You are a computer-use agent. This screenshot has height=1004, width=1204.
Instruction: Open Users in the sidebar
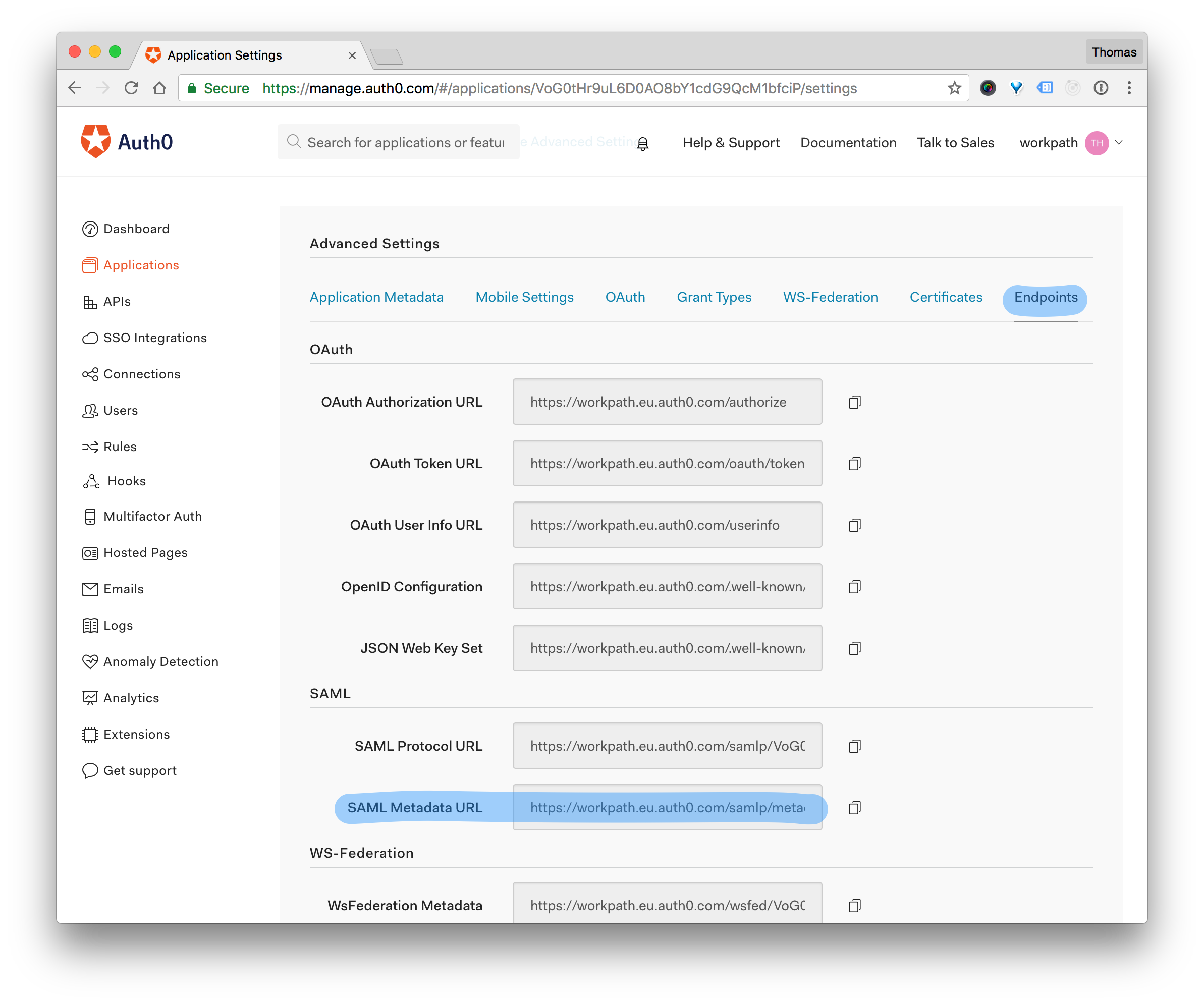(110, 411)
